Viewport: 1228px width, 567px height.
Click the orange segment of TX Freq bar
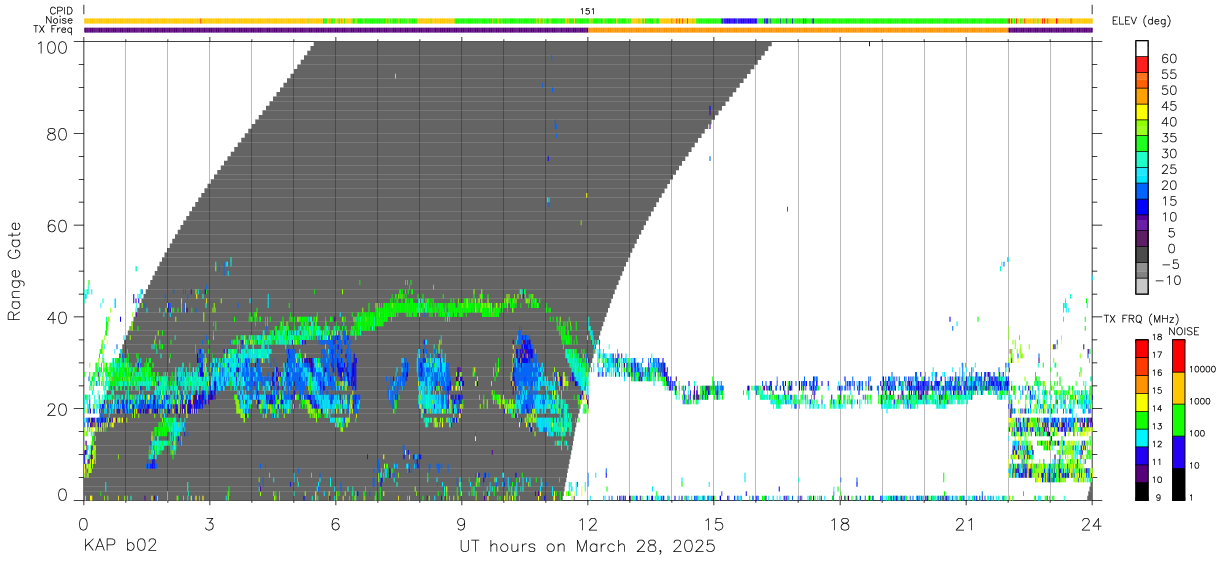pyautogui.click(x=798, y=30)
